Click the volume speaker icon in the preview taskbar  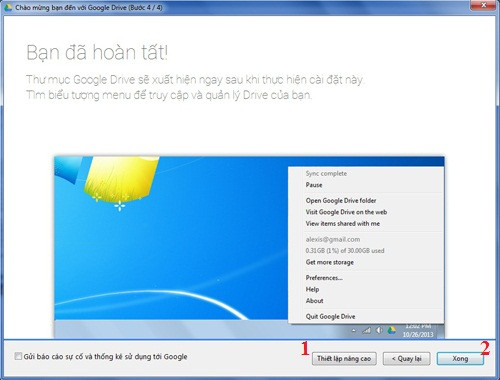pyautogui.click(x=379, y=330)
